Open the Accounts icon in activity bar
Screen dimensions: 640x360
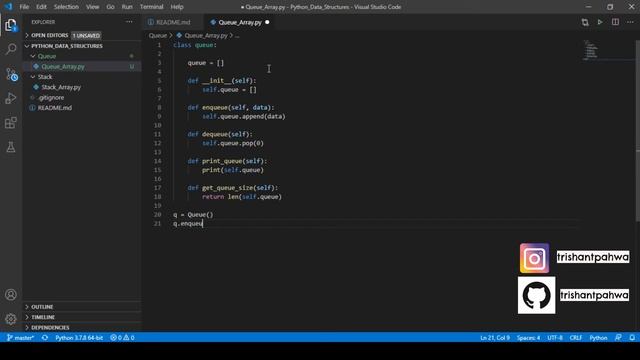tap(11, 295)
